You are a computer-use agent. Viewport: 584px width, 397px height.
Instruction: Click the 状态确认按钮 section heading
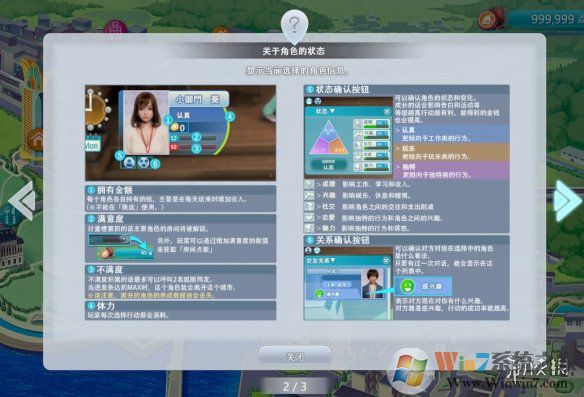(x=342, y=89)
